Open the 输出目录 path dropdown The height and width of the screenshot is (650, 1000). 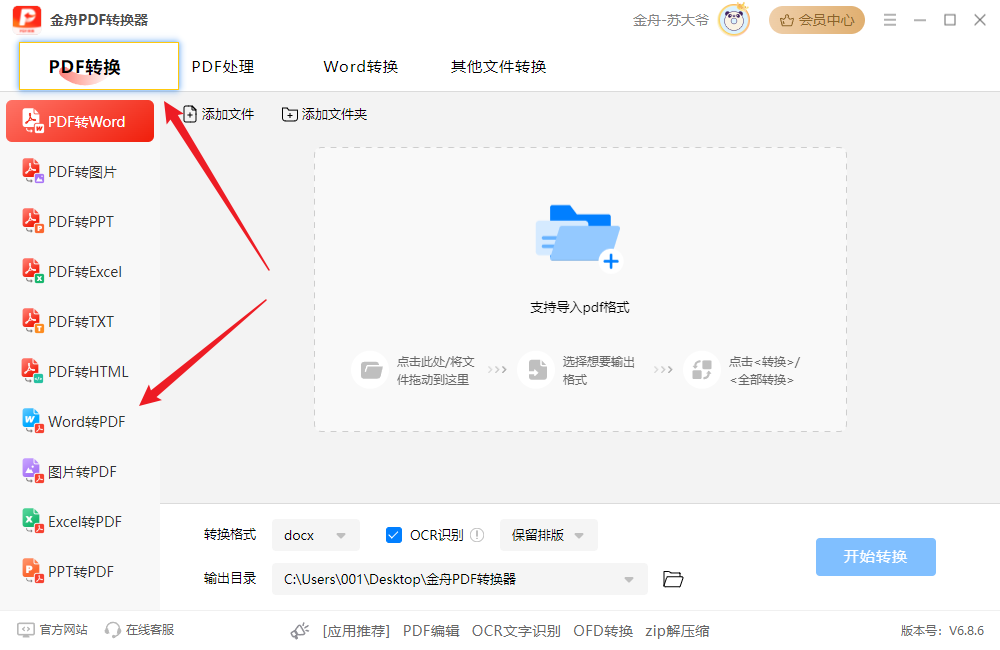[459, 579]
